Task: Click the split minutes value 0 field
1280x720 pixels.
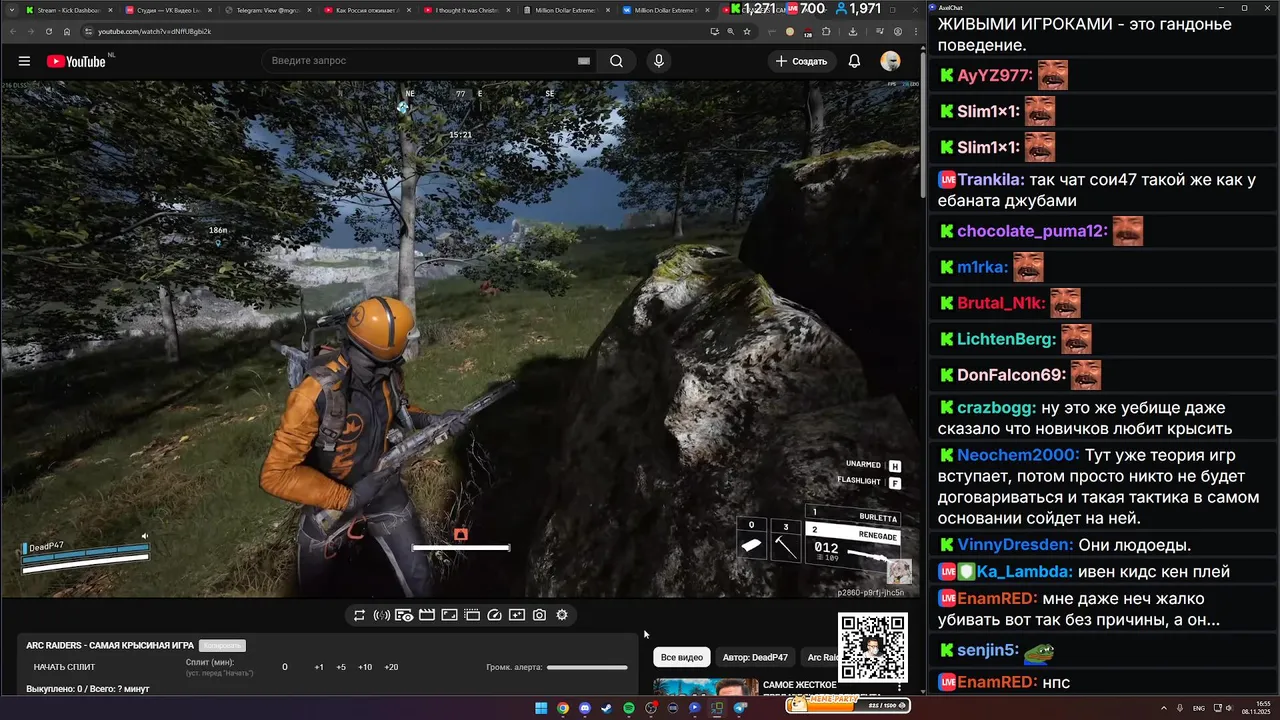Action: point(285,667)
